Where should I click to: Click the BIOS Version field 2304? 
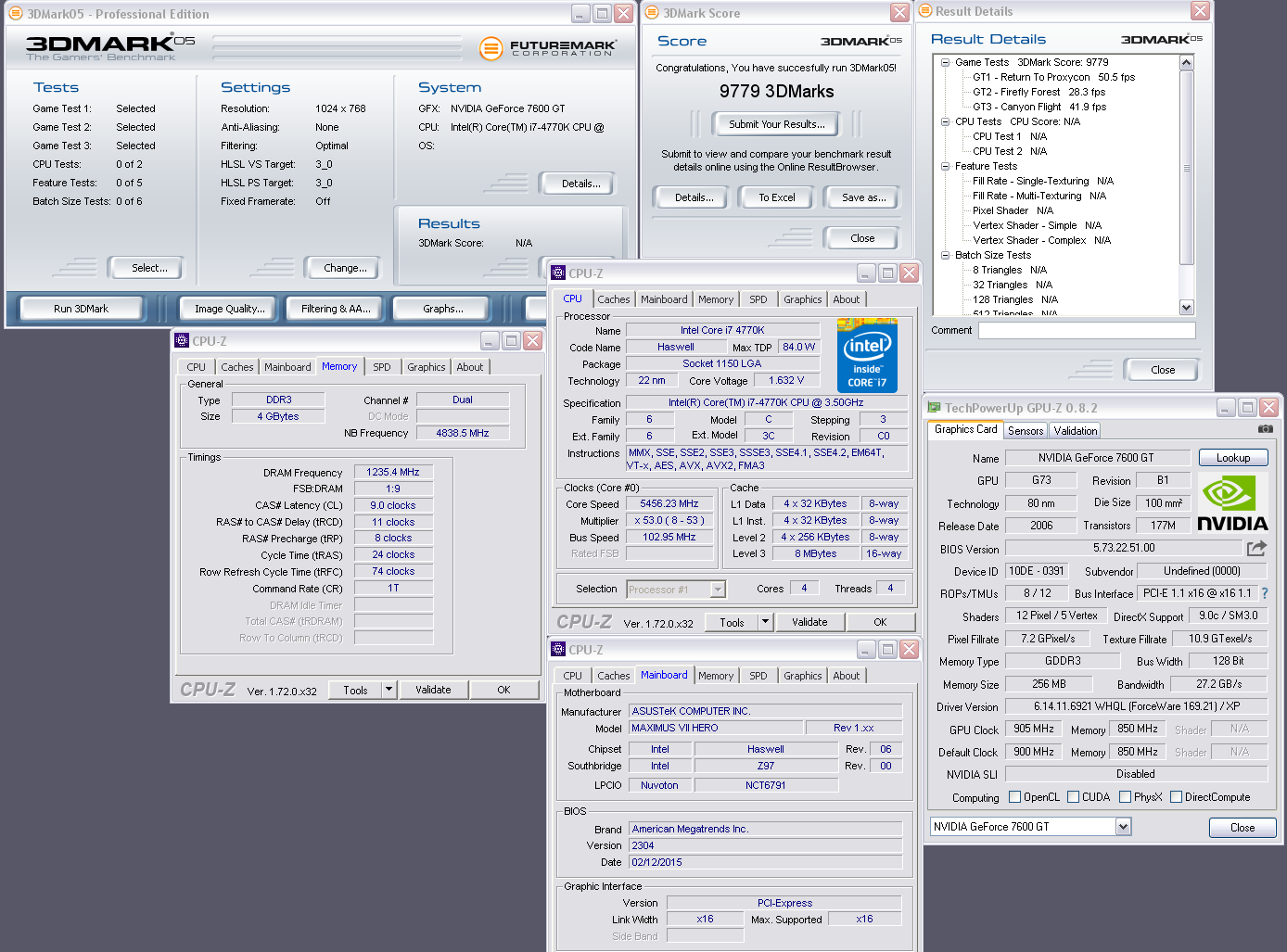[766, 846]
